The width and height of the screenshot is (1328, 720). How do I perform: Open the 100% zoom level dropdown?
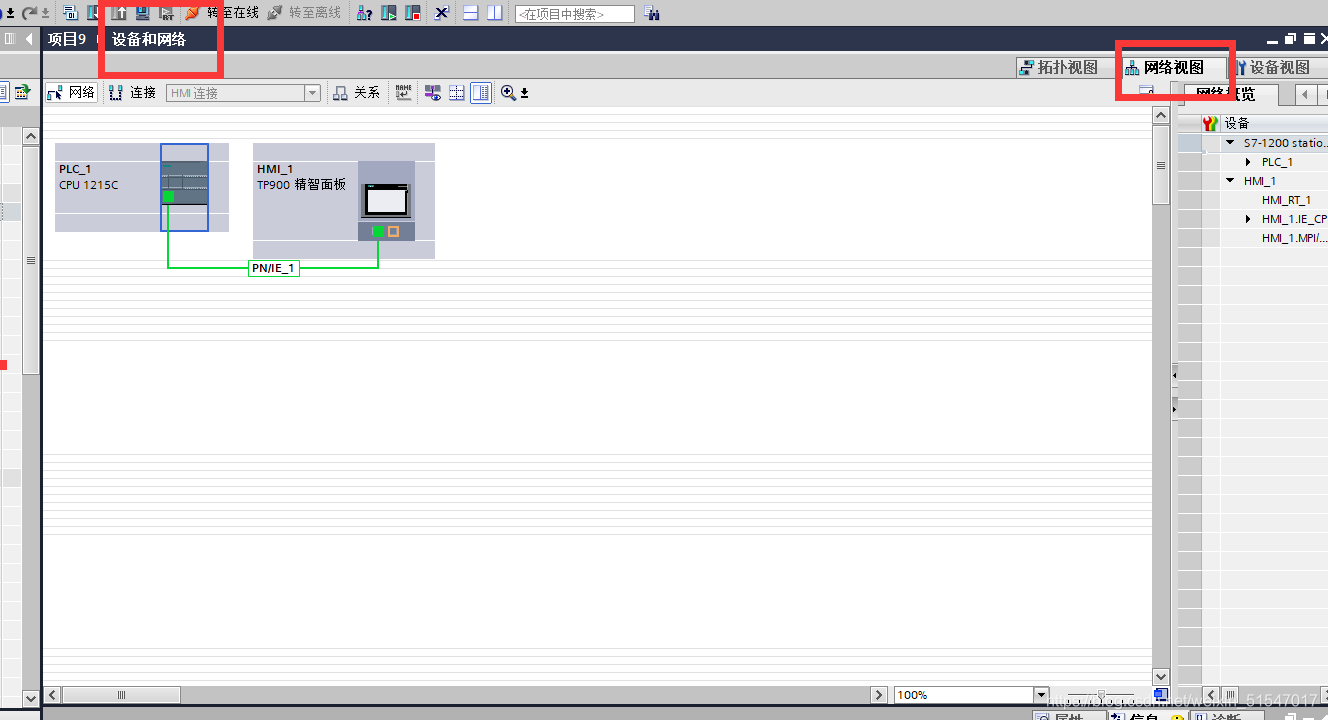[x=1041, y=695]
